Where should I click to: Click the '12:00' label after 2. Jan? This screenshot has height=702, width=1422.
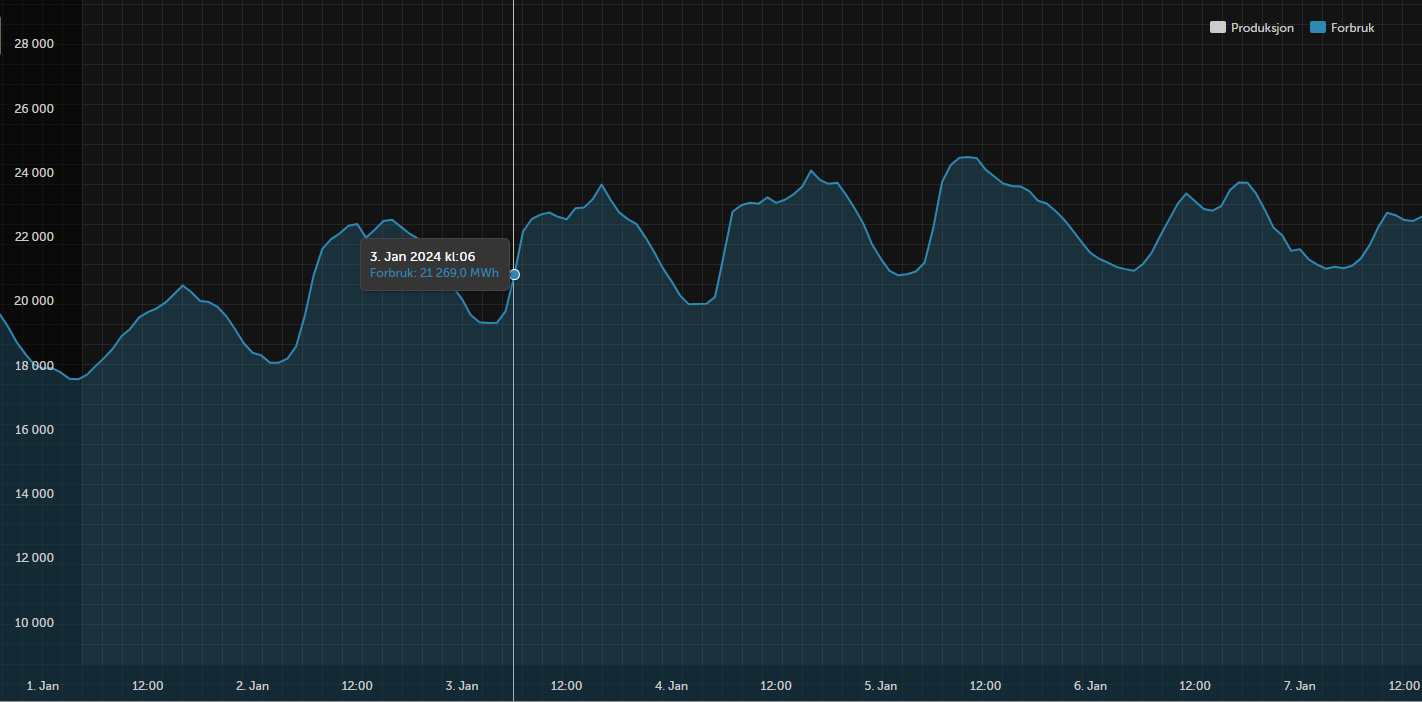(x=357, y=686)
